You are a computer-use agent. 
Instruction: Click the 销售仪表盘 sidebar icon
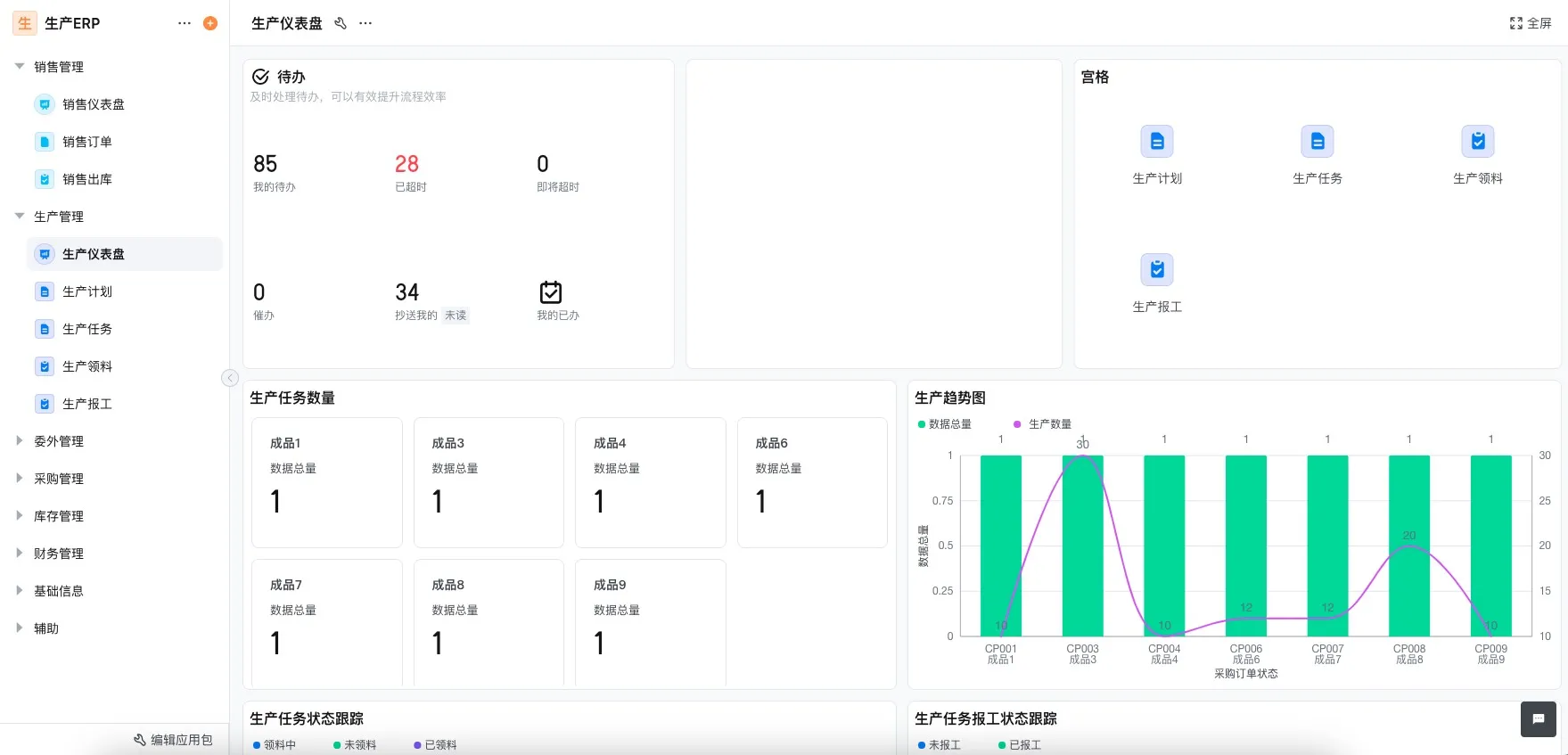pos(45,104)
